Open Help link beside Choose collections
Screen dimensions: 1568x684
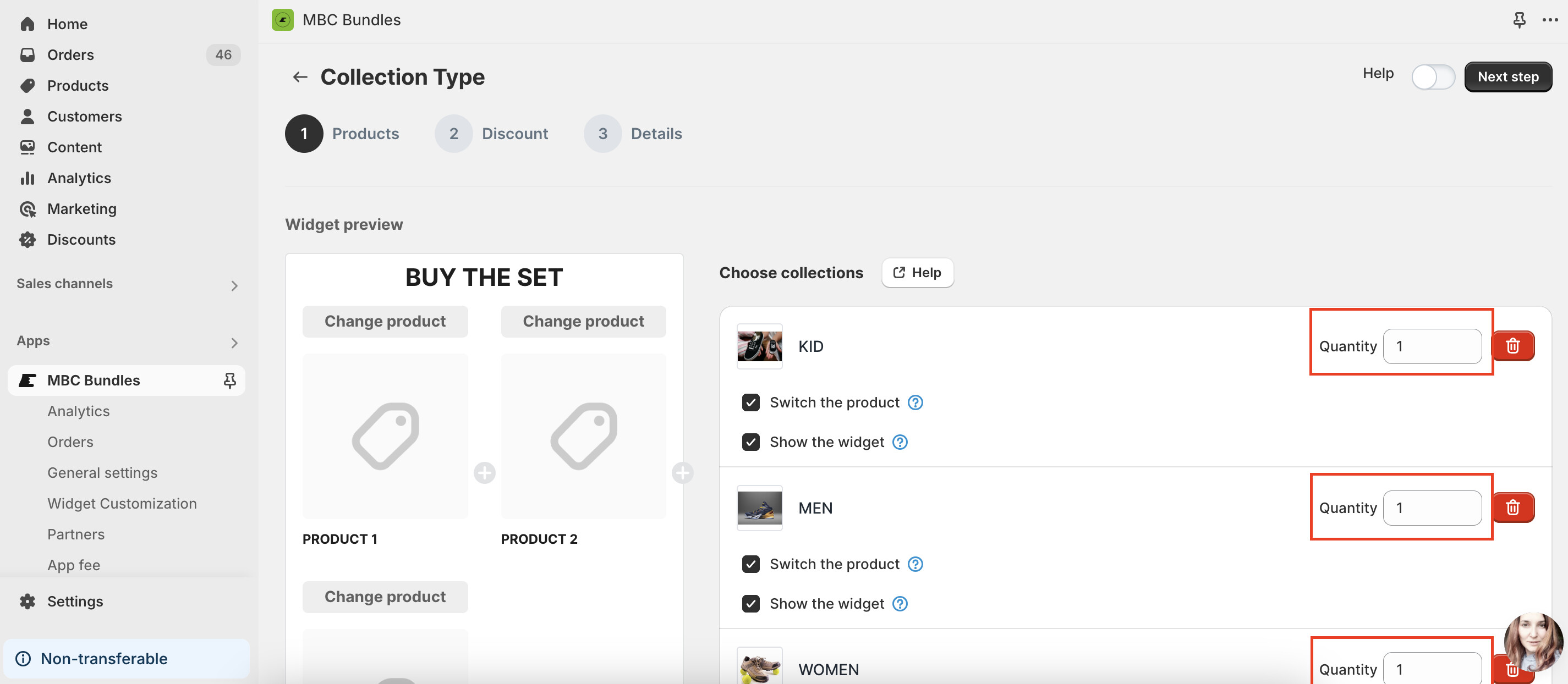pos(917,273)
